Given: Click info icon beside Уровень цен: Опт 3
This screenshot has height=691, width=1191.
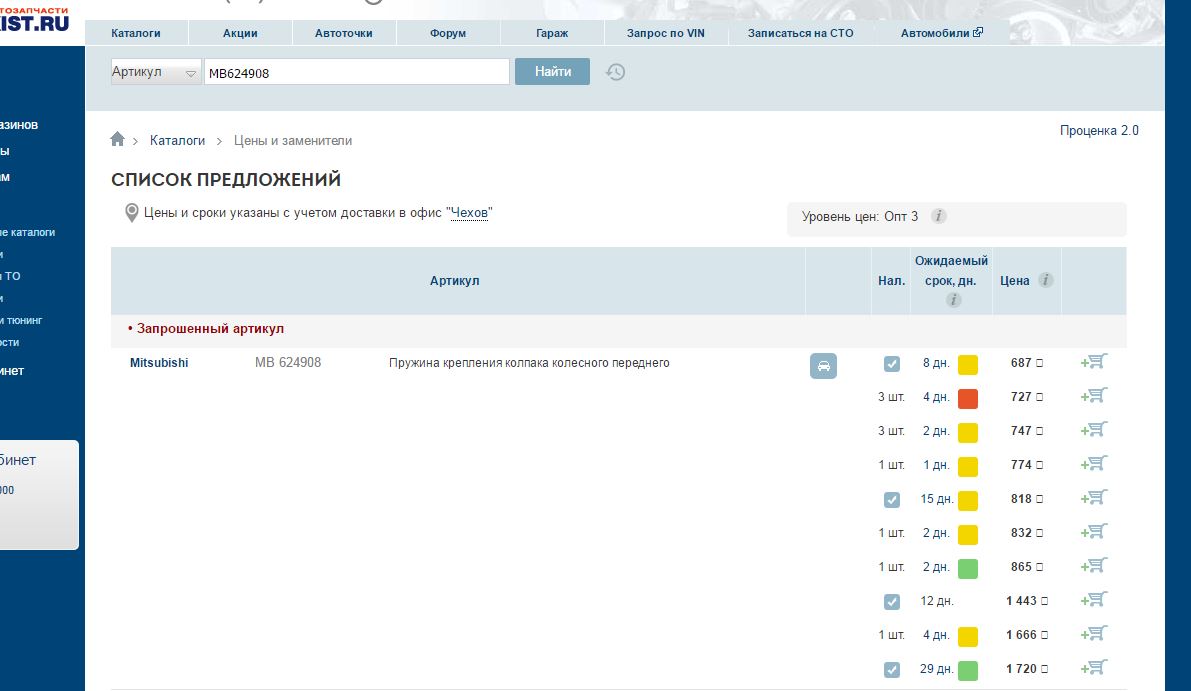Looking at the screenshot, I should (x=939, y=216).
